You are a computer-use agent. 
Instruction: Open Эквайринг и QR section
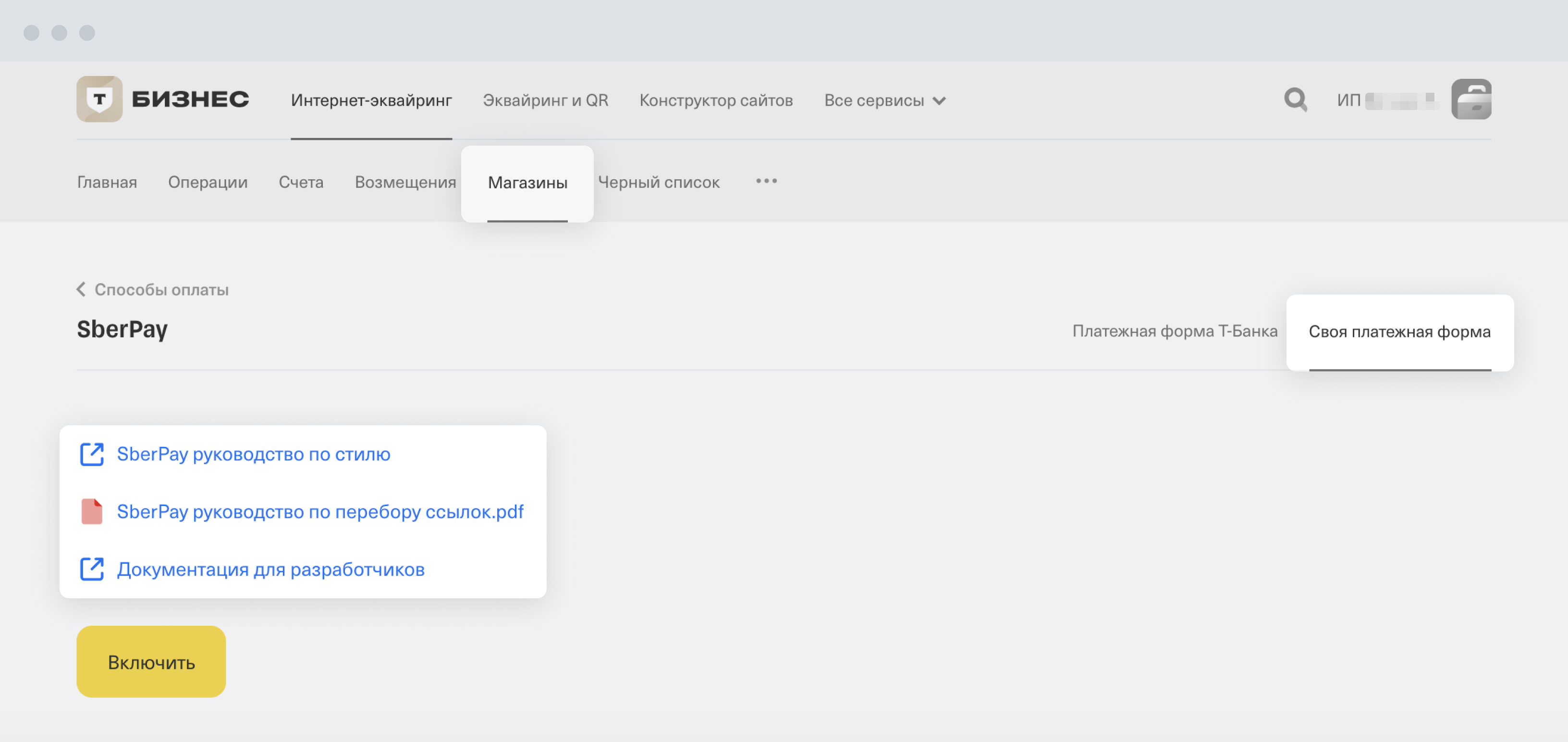pyautogui.click(x=545, y=100)
